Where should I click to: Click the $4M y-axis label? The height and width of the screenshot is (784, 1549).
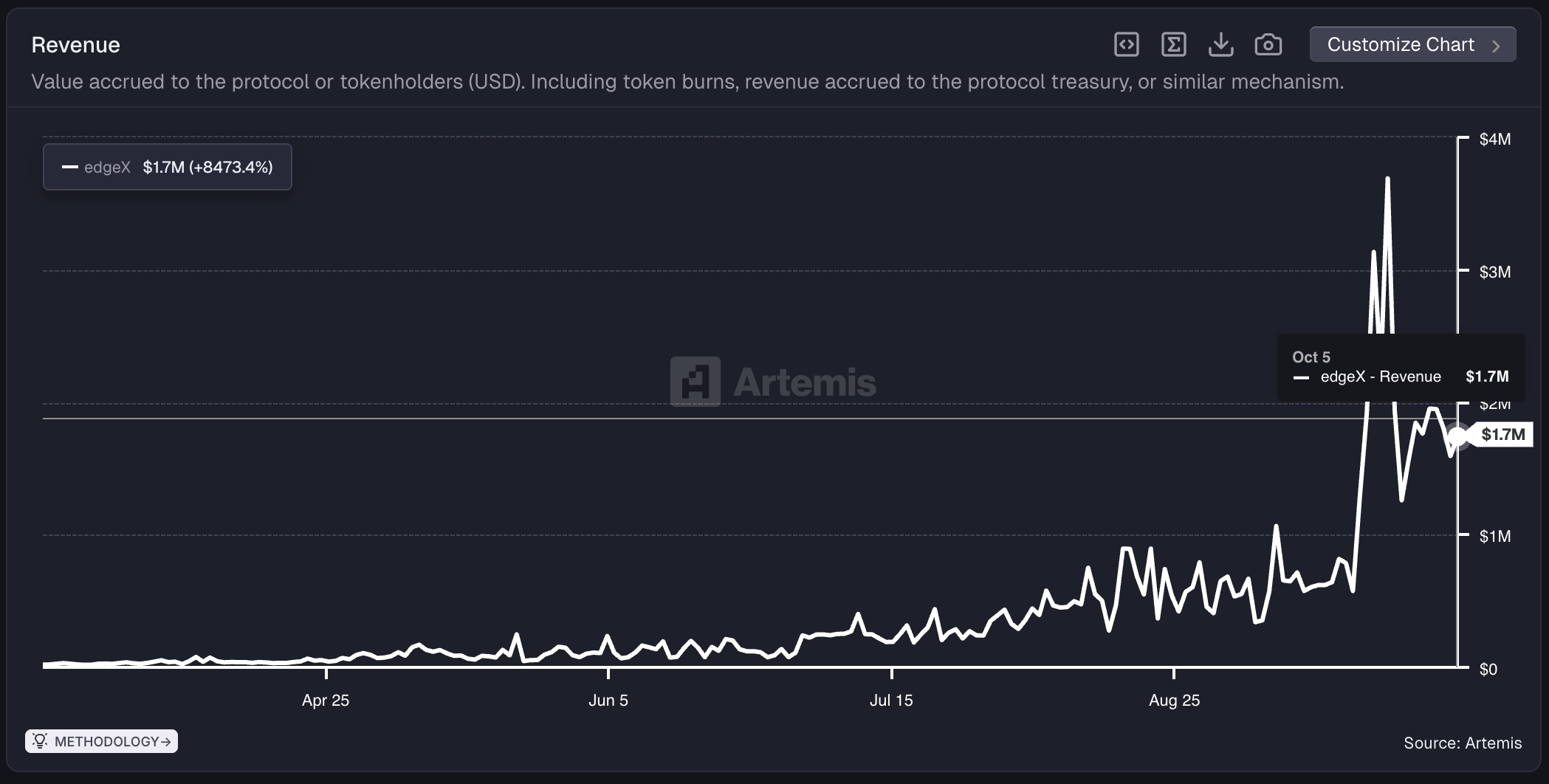pos(1495,139)
